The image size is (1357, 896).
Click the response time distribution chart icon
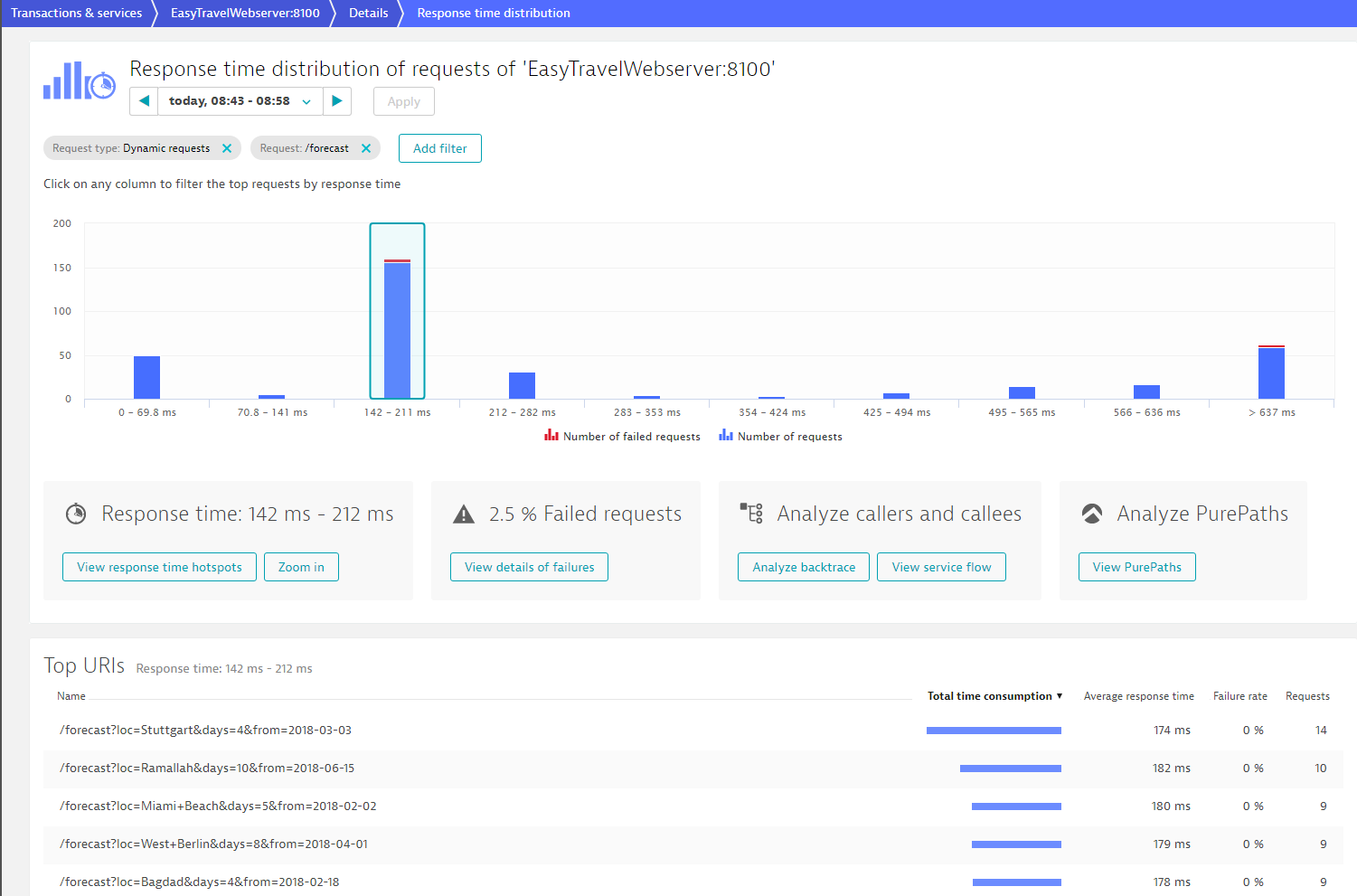click(80, 81)
